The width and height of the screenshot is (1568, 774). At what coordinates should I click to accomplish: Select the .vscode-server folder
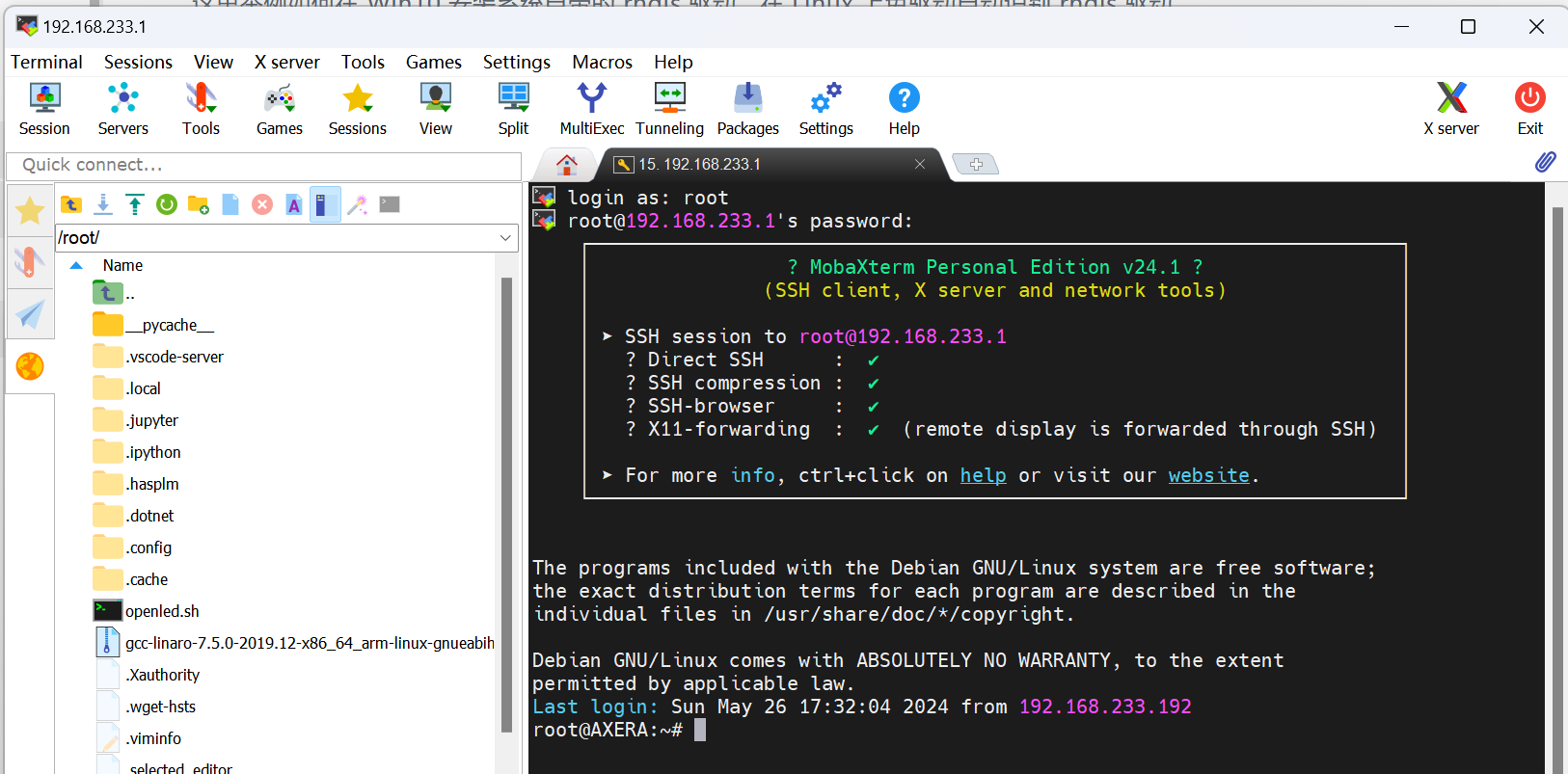click(158, 357)
